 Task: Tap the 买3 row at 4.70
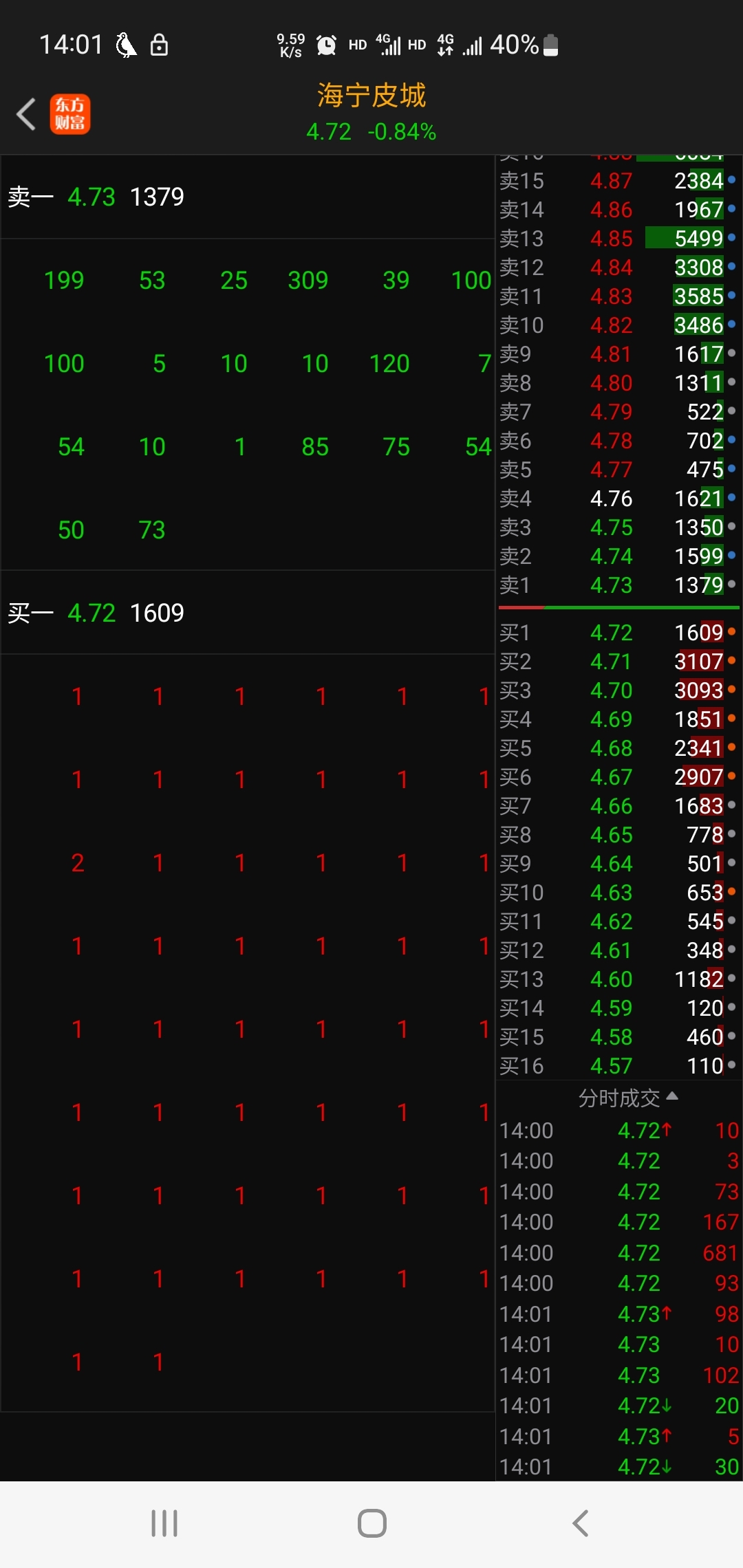618,690
